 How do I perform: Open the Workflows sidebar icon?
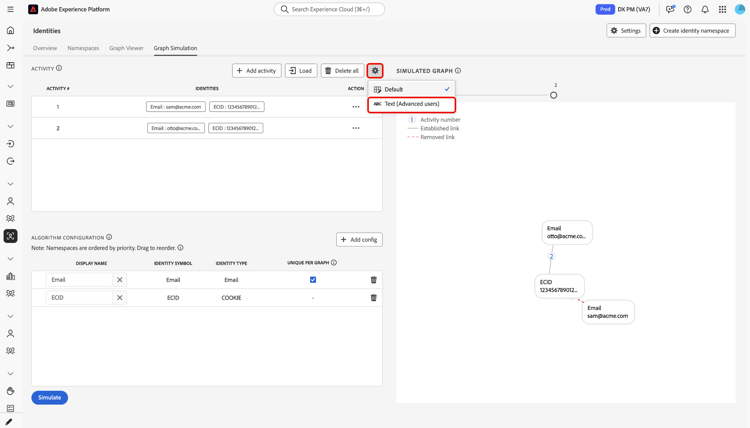[11, 48]
